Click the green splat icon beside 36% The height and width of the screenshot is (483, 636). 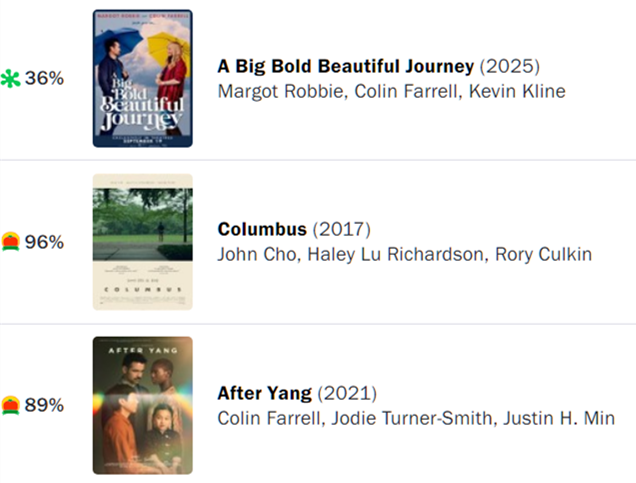[x=12, y=79]
